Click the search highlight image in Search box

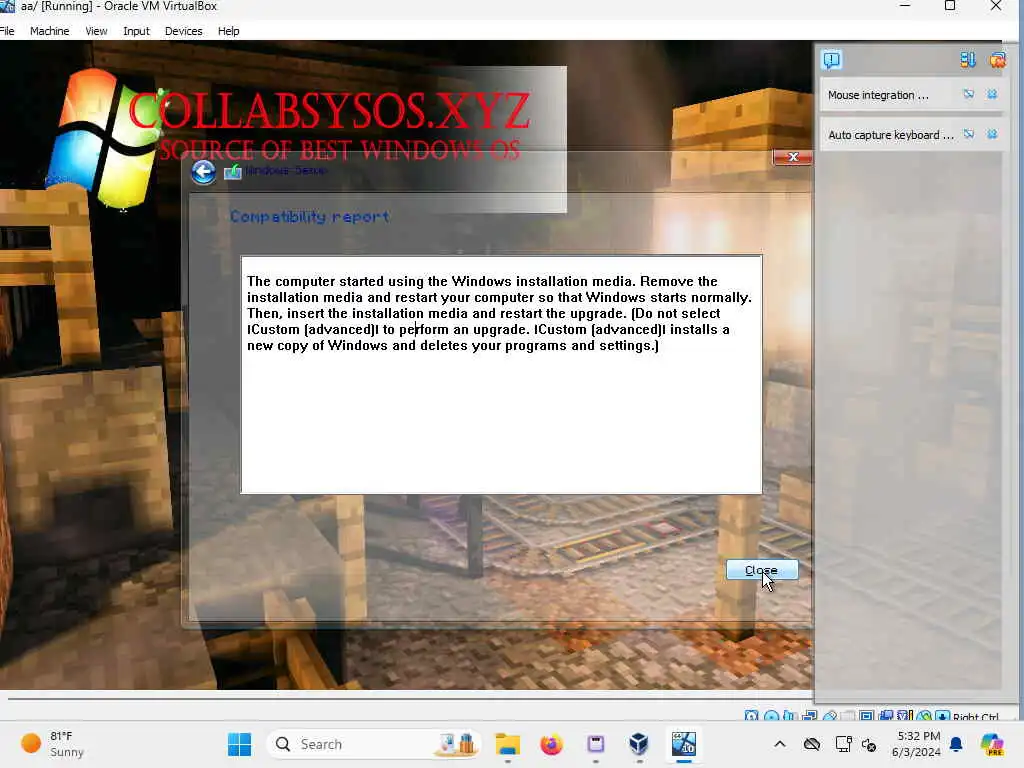coord(456,744)
